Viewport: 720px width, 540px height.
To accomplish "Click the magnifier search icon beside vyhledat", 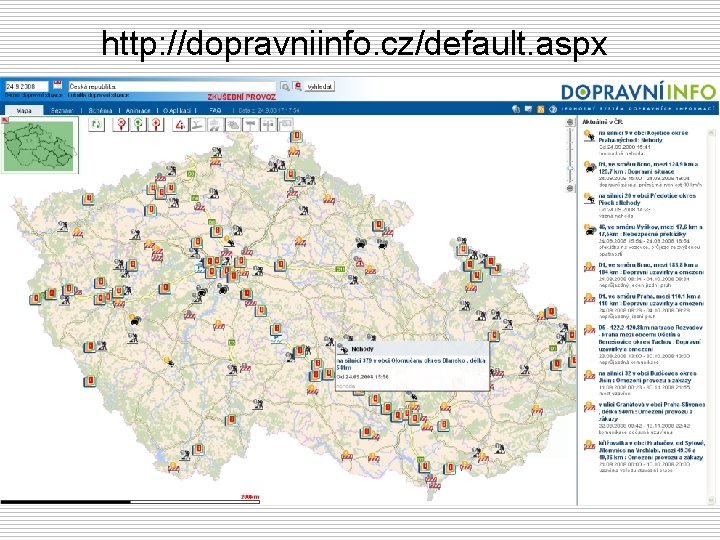I will click(x=285, y=86).
